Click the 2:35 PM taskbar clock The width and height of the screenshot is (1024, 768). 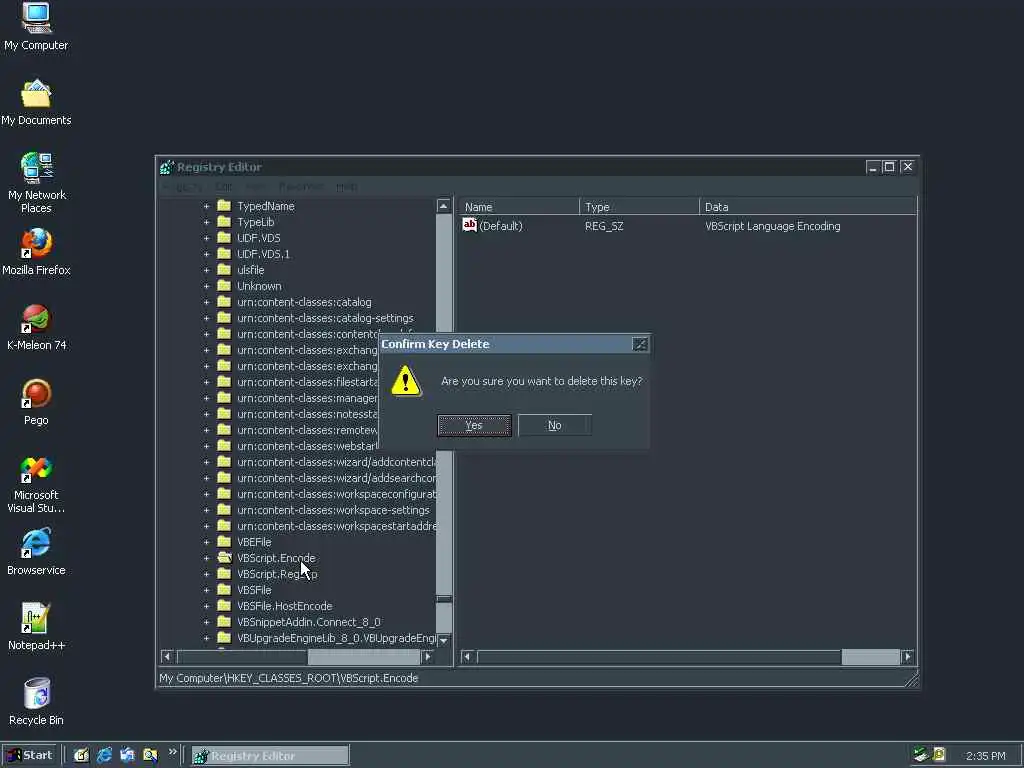point(986,756)
